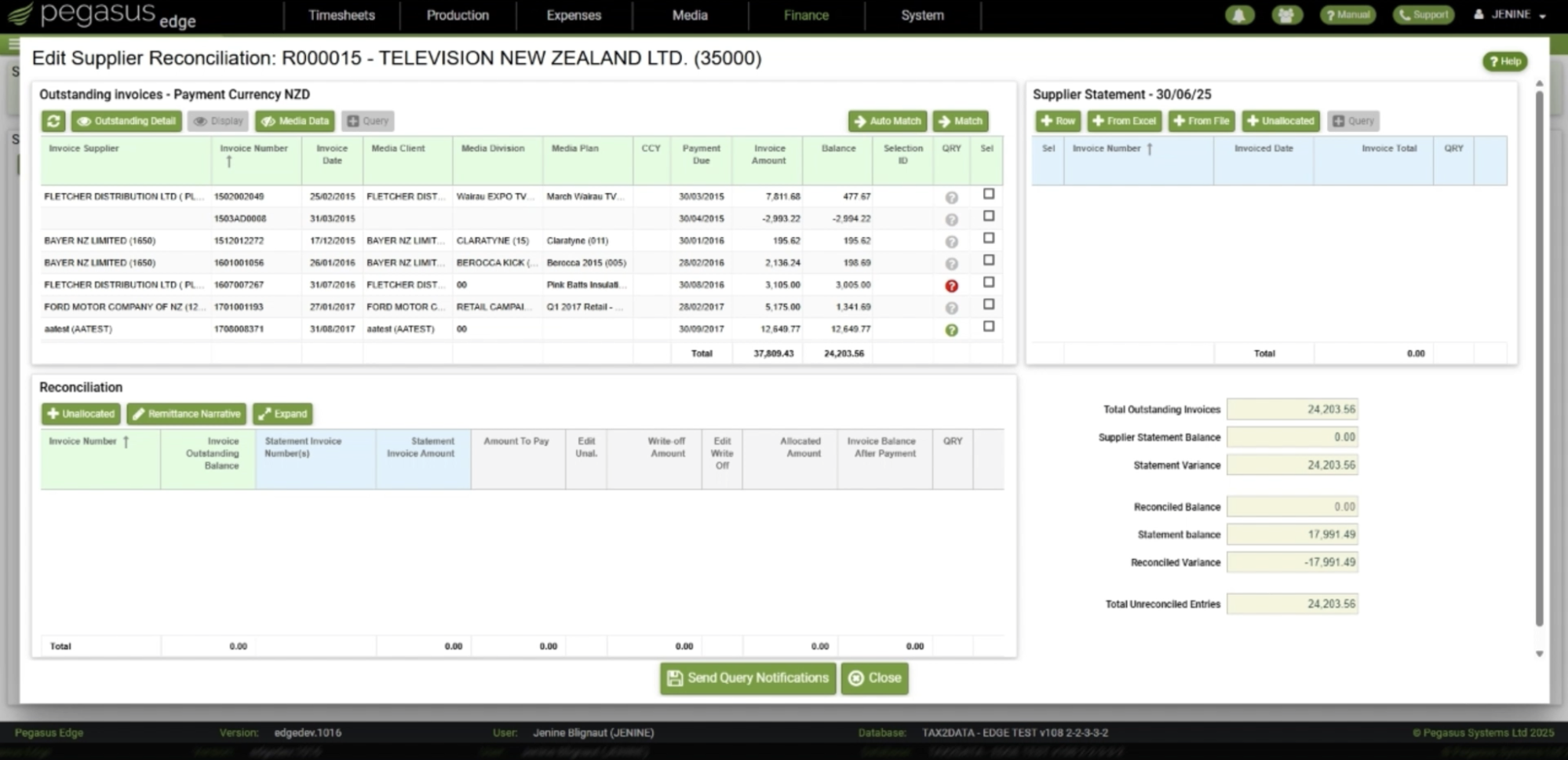The height and width of the screenshot is (760, 1568).
Task: Select checkbox for invoice 1502002049
Action: point(988,194)
